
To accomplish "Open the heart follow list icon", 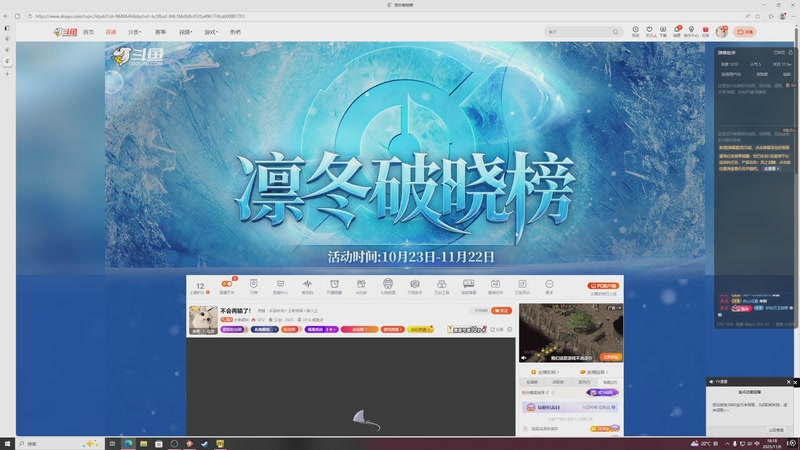I will click(649, 32).
